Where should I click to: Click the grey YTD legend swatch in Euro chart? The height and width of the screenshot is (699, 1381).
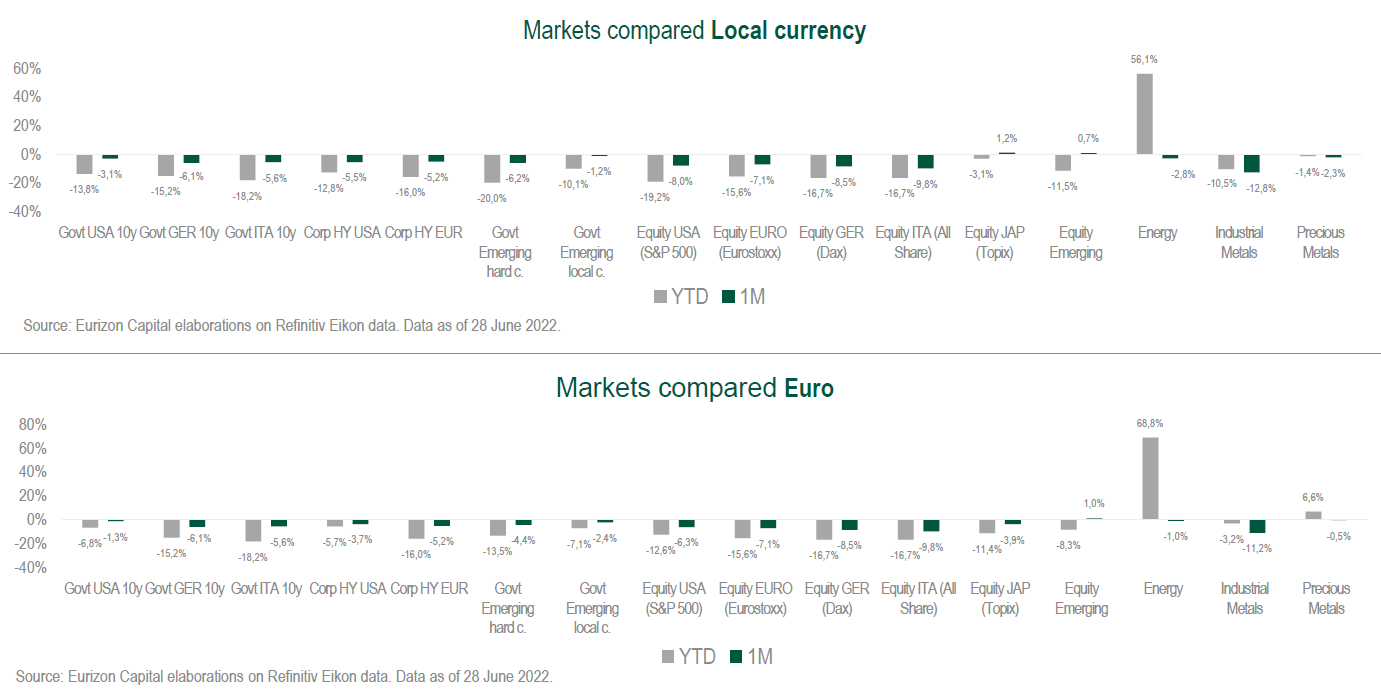pyautogui.click(x=668, y=657)
